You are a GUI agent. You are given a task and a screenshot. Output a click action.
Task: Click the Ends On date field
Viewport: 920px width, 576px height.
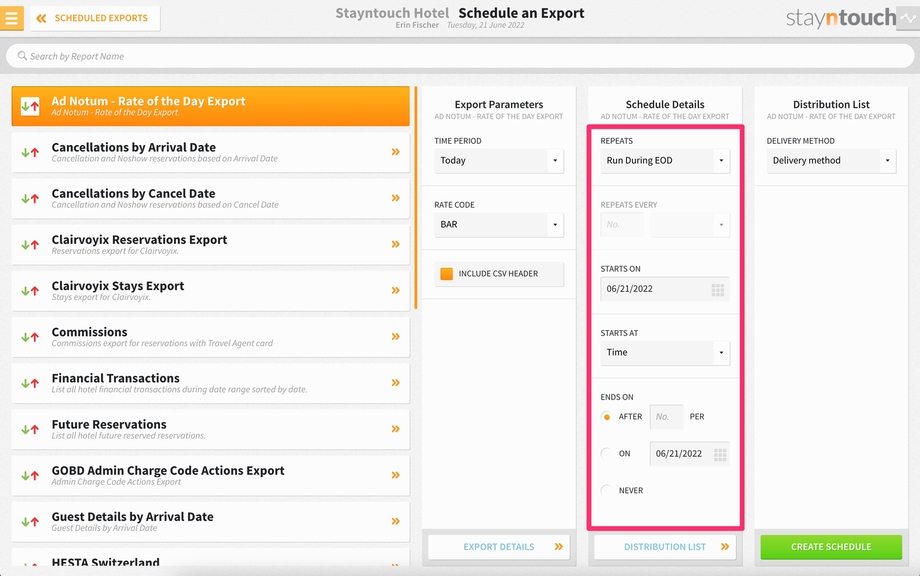[689, 454]
